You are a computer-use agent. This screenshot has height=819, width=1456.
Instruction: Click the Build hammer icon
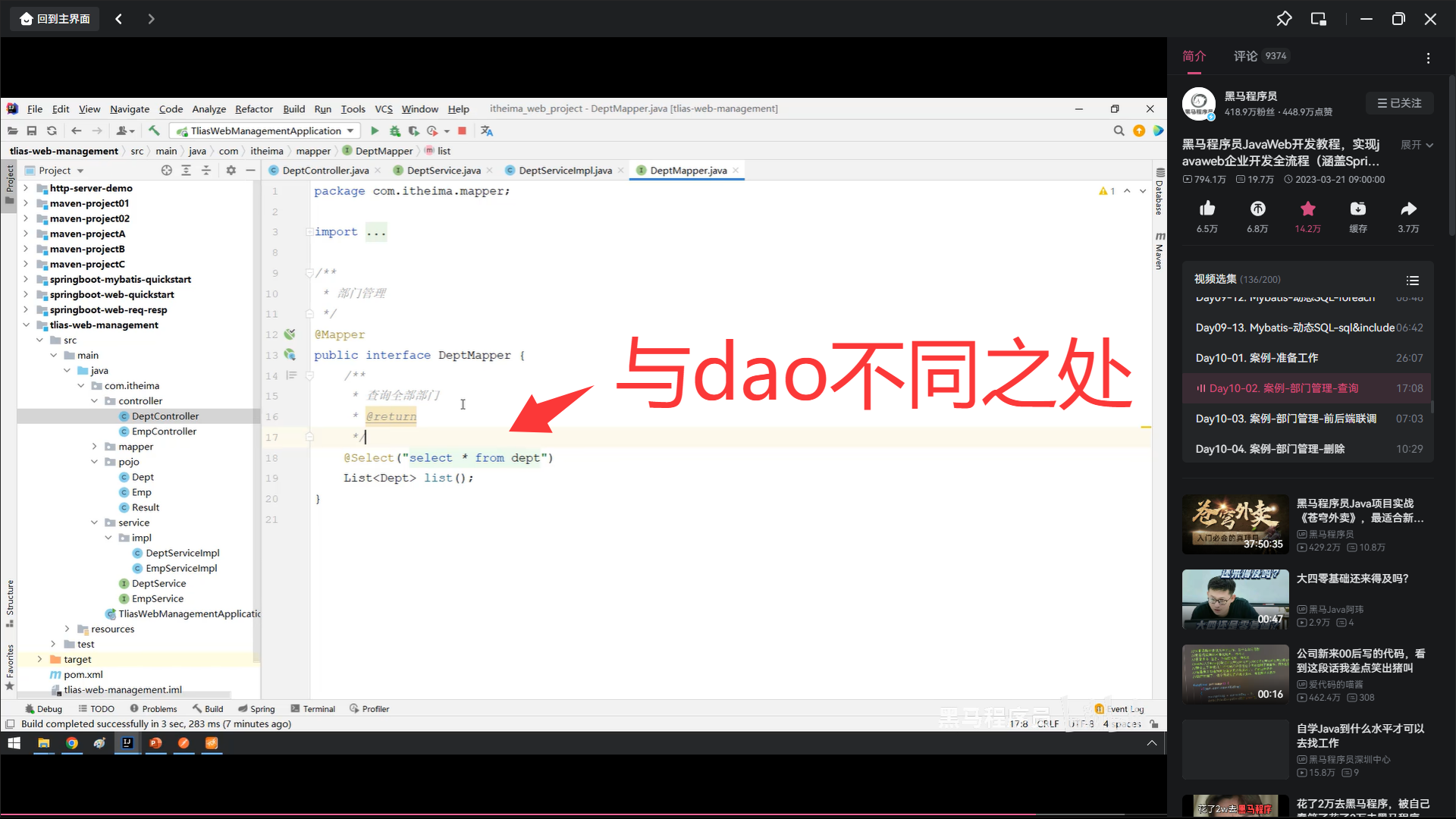(154, 130)
